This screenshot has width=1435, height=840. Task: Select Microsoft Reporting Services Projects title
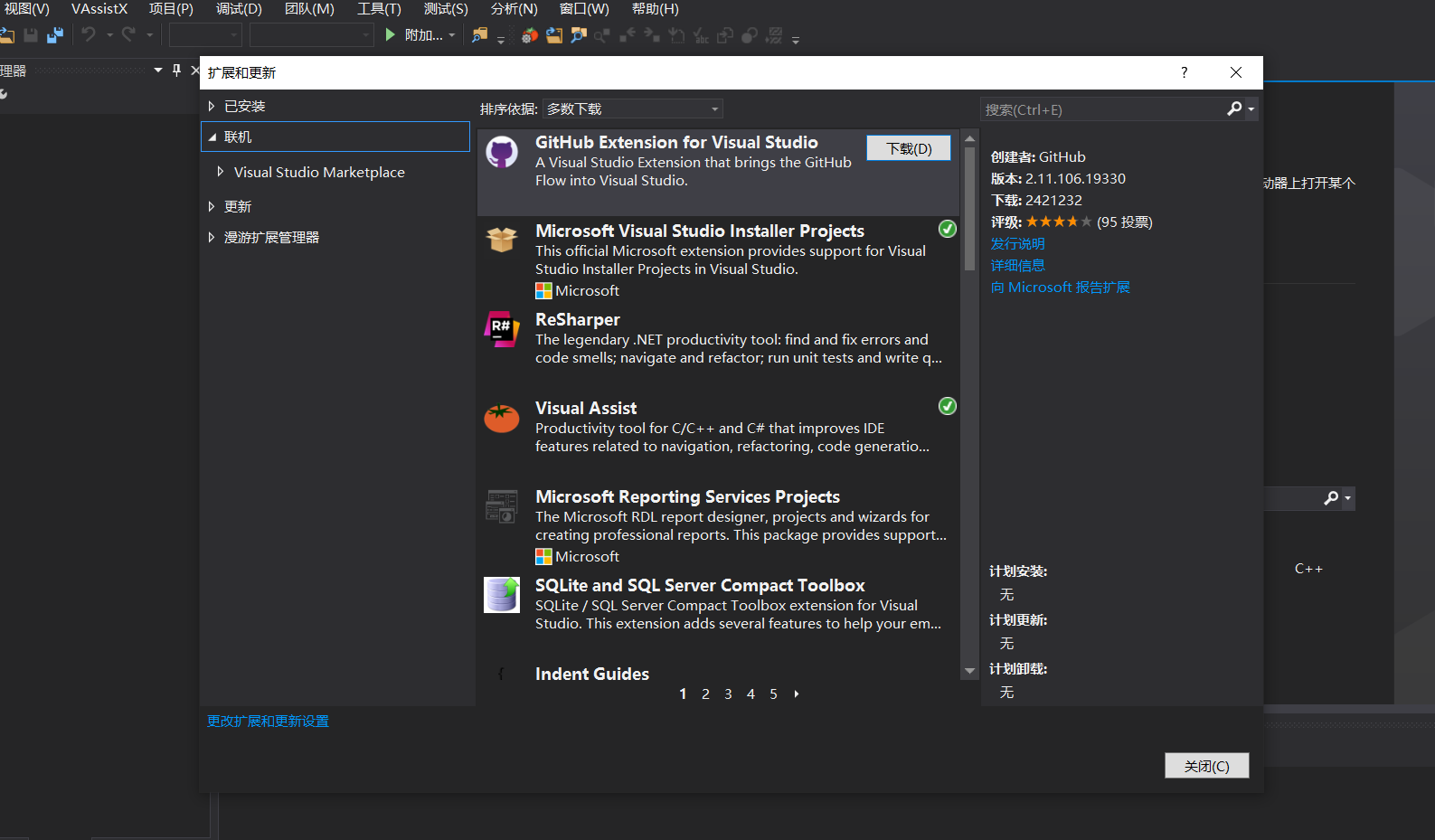pyautogui.click(x=687, y=496)
